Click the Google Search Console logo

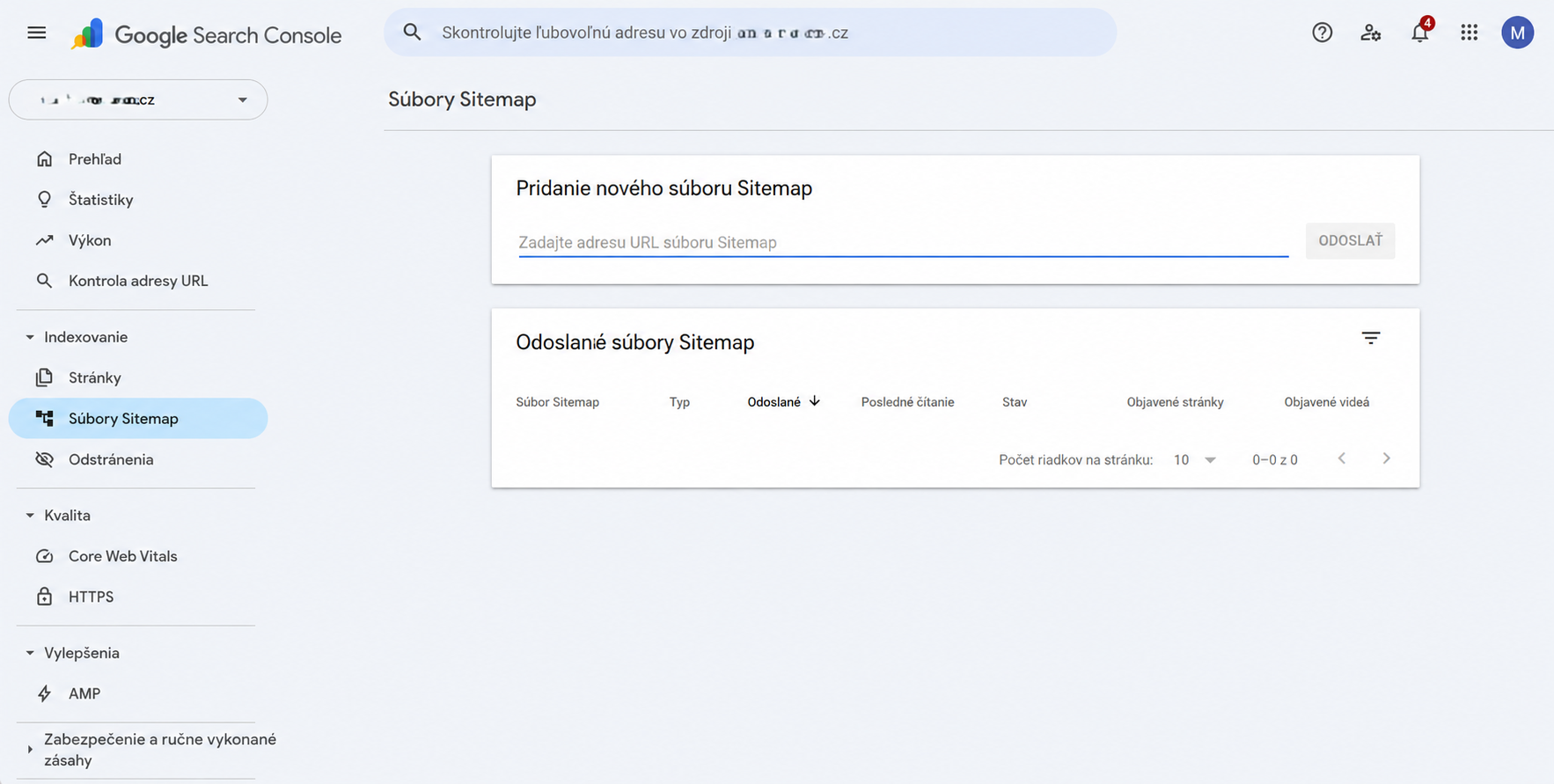207,34
